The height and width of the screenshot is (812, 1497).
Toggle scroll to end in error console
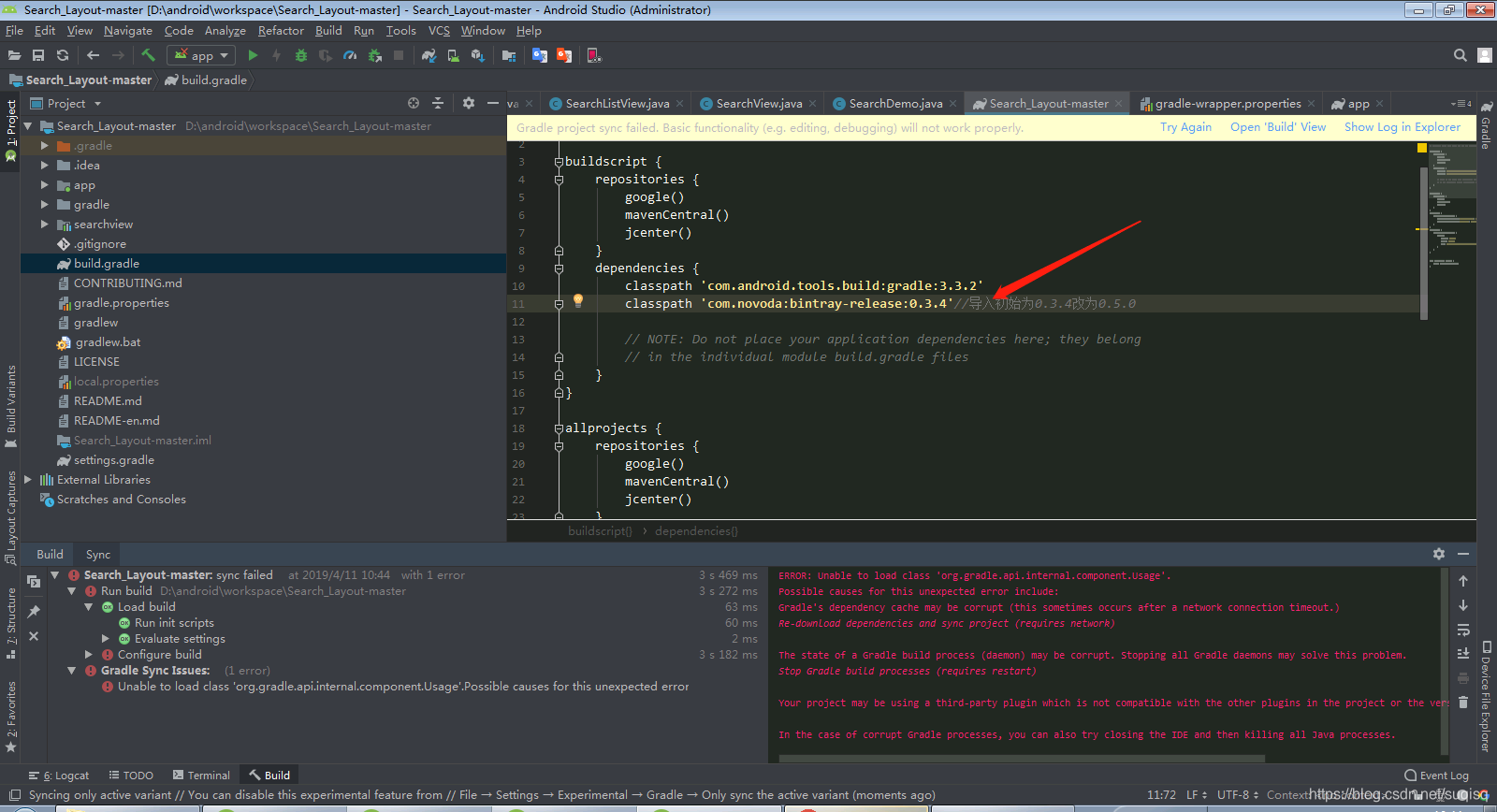click(x=1463, y=653)
